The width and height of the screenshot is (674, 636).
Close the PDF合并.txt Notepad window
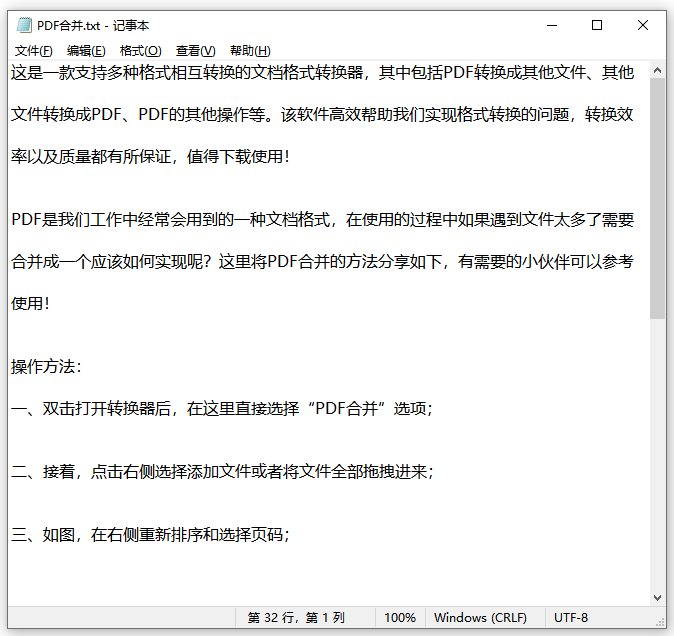(x=643, y=25)
